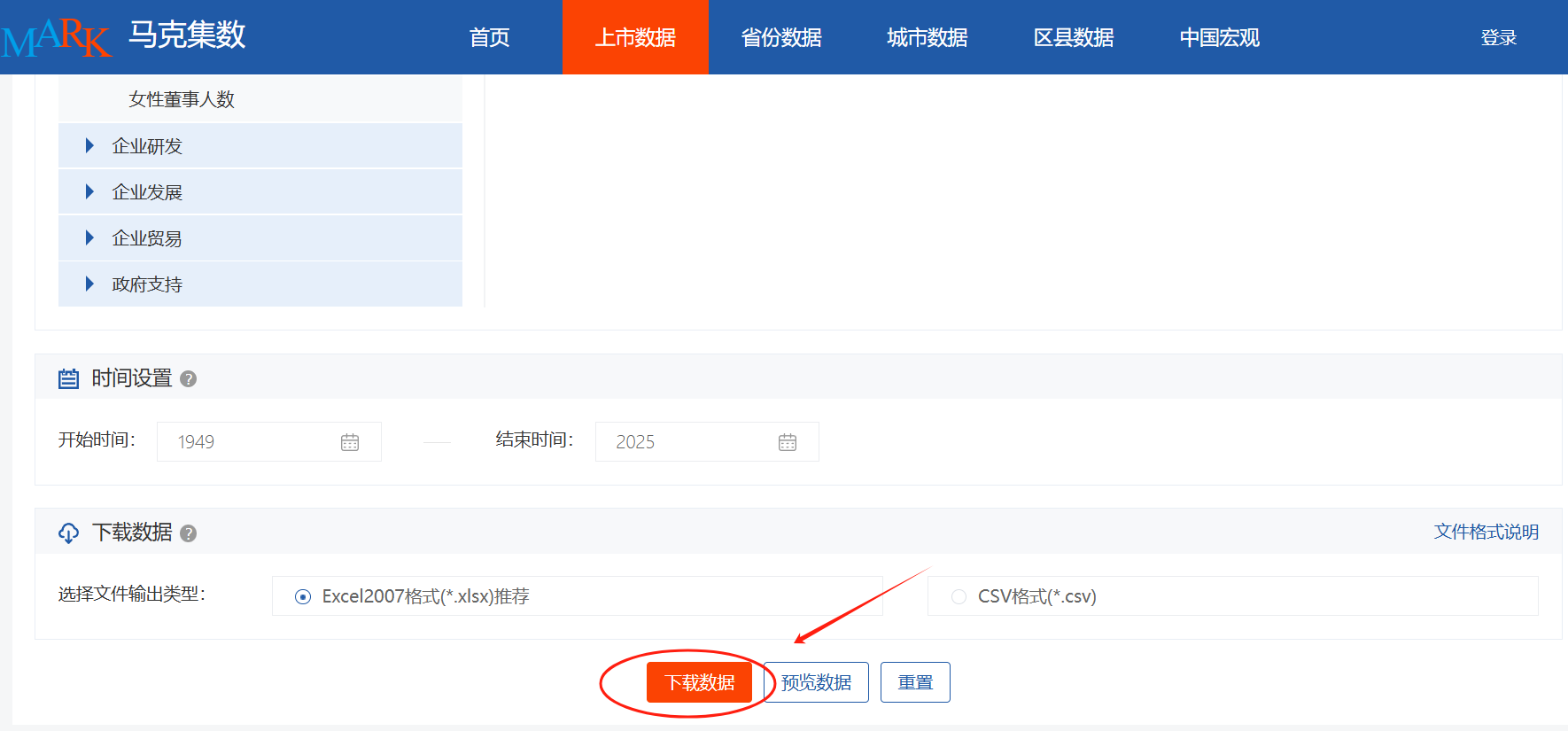The image size is (1568, 731).
Task: Open the 文件格式说明 link
Action: tap(1486, 532)
